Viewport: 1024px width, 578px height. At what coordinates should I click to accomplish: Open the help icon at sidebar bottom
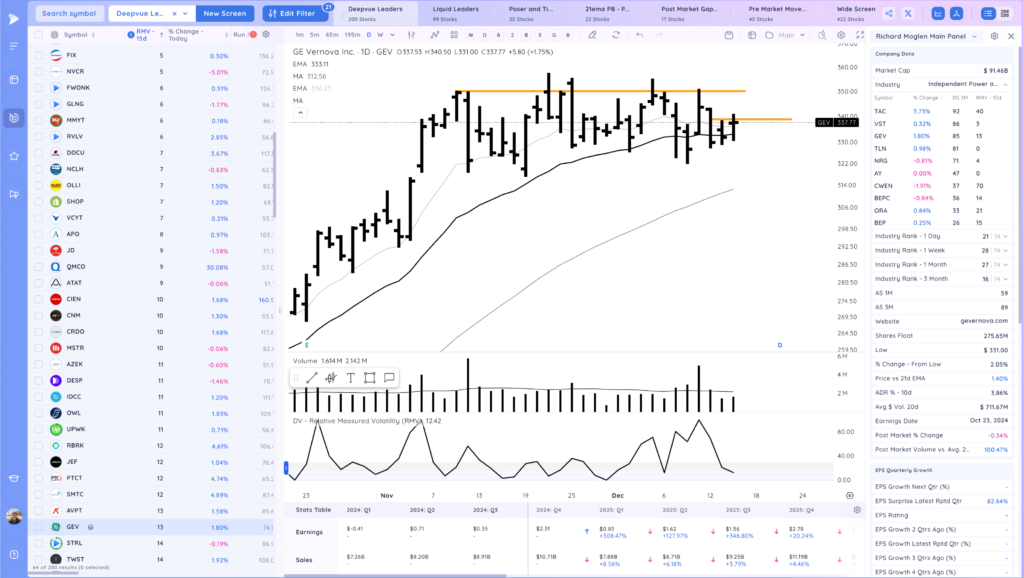tap(14, 554)
